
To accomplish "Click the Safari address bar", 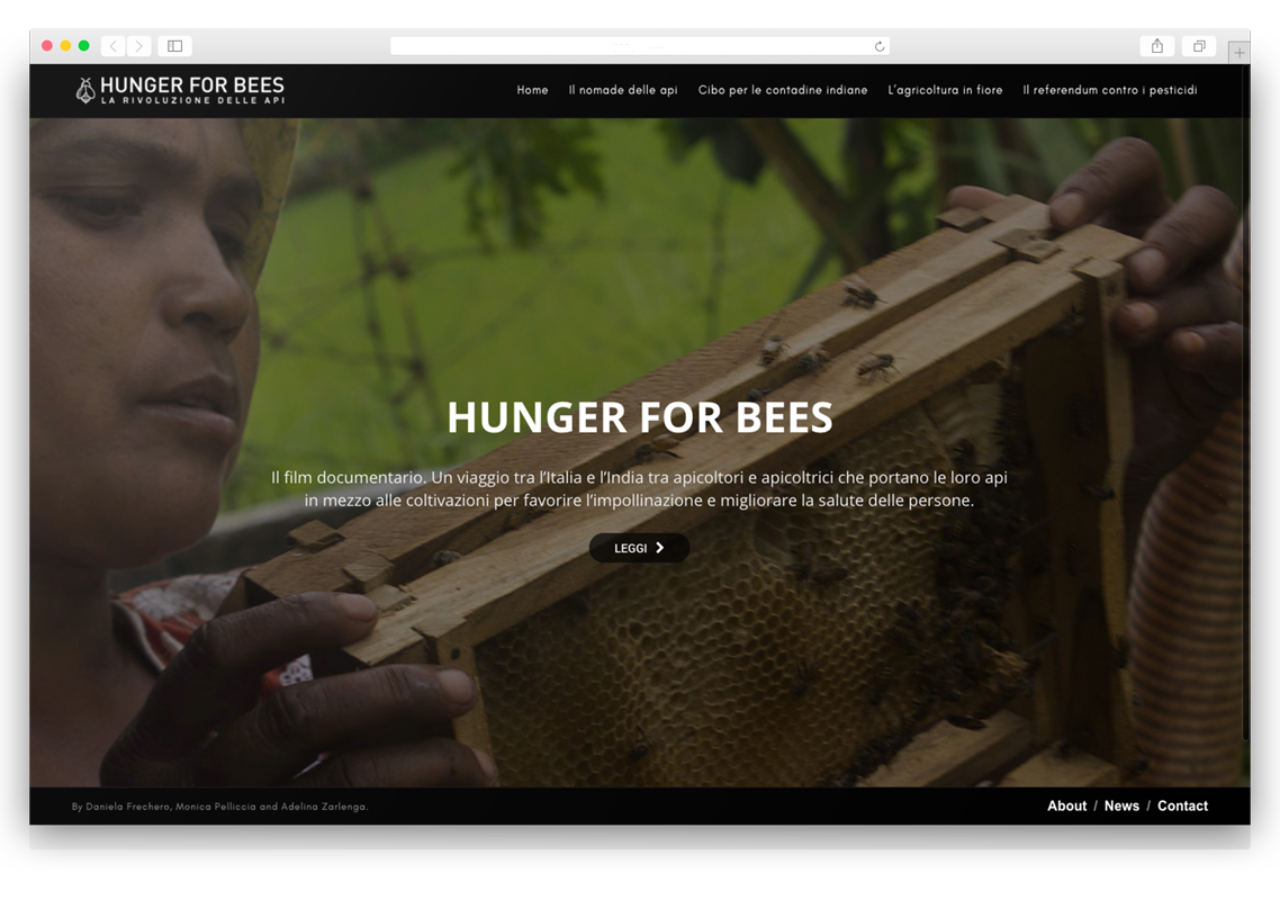I will pos(640,46).
